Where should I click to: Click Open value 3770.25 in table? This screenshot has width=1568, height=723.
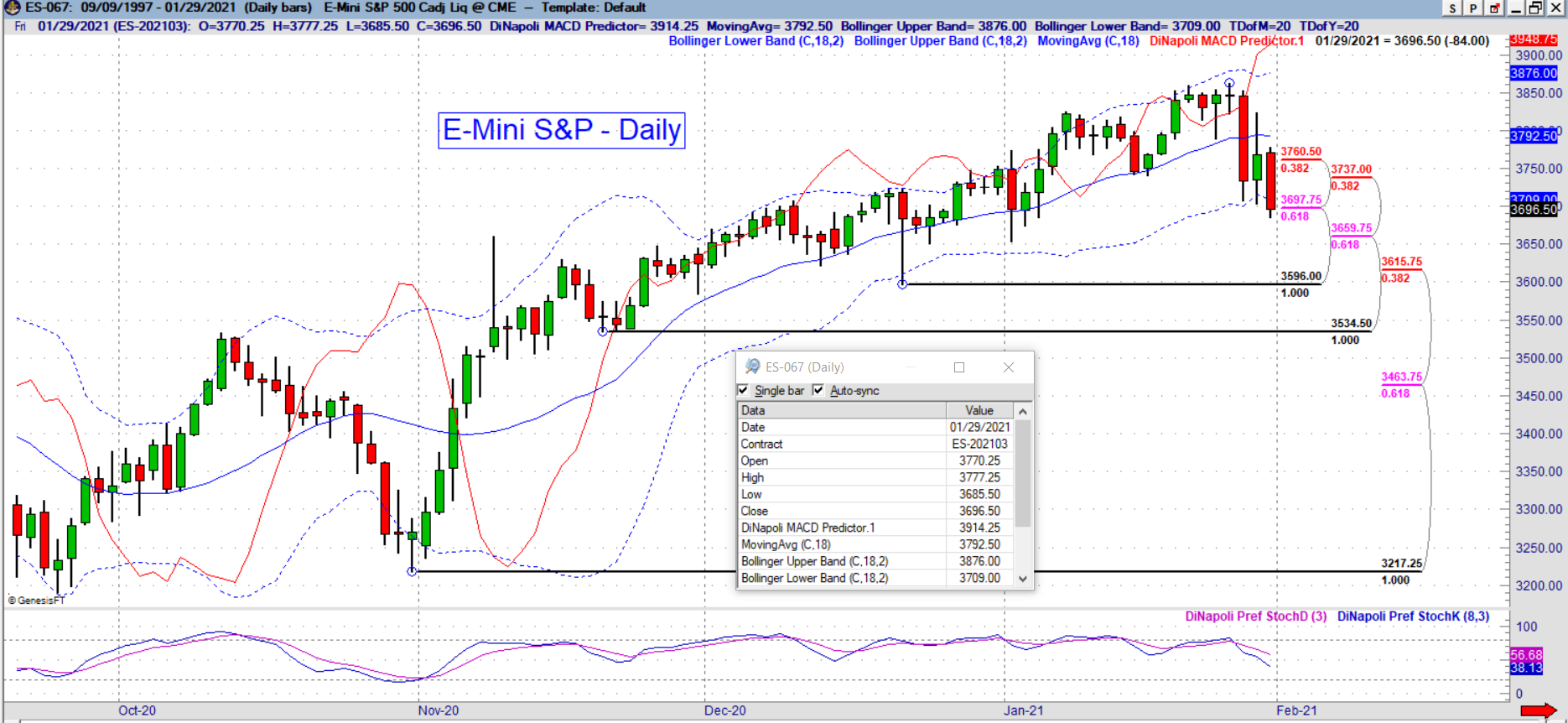pyautogui.click(x=979, y=460)
